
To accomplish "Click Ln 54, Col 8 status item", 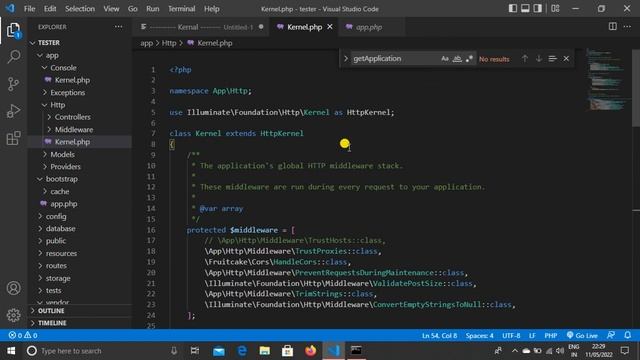I will (x=439, y=336).
